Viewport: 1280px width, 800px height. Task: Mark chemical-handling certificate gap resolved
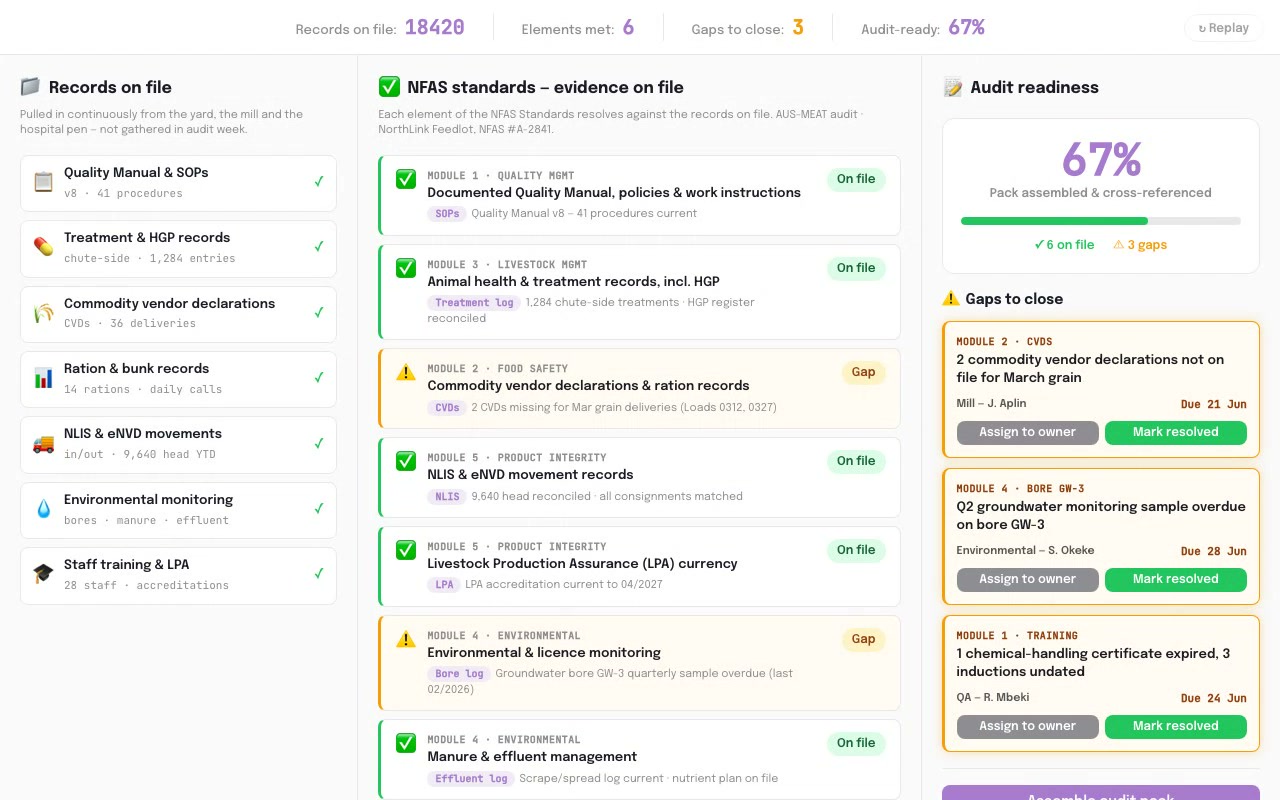click(x=1175, y=726)
